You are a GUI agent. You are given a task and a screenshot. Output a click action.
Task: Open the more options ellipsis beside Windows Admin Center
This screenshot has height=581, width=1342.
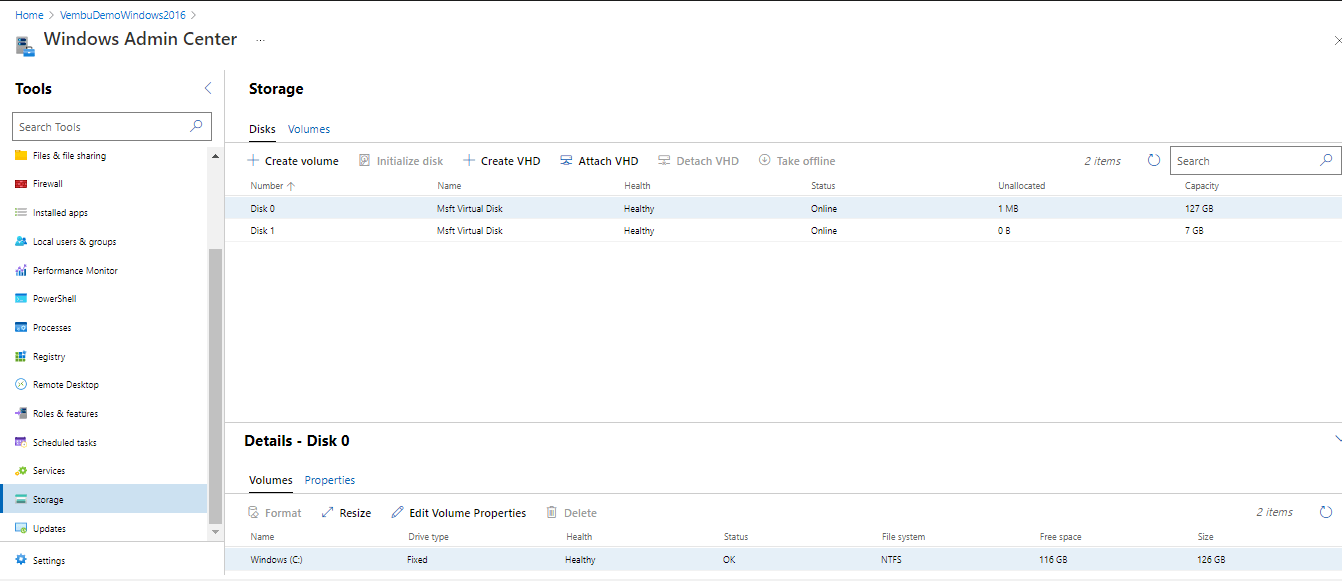point(261,41)
